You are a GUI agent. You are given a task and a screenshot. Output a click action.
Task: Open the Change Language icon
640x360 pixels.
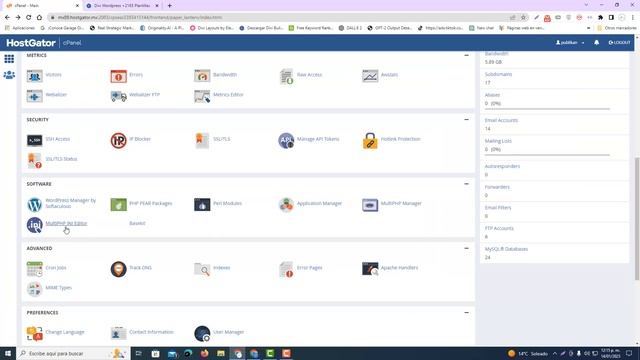point(35,333)
